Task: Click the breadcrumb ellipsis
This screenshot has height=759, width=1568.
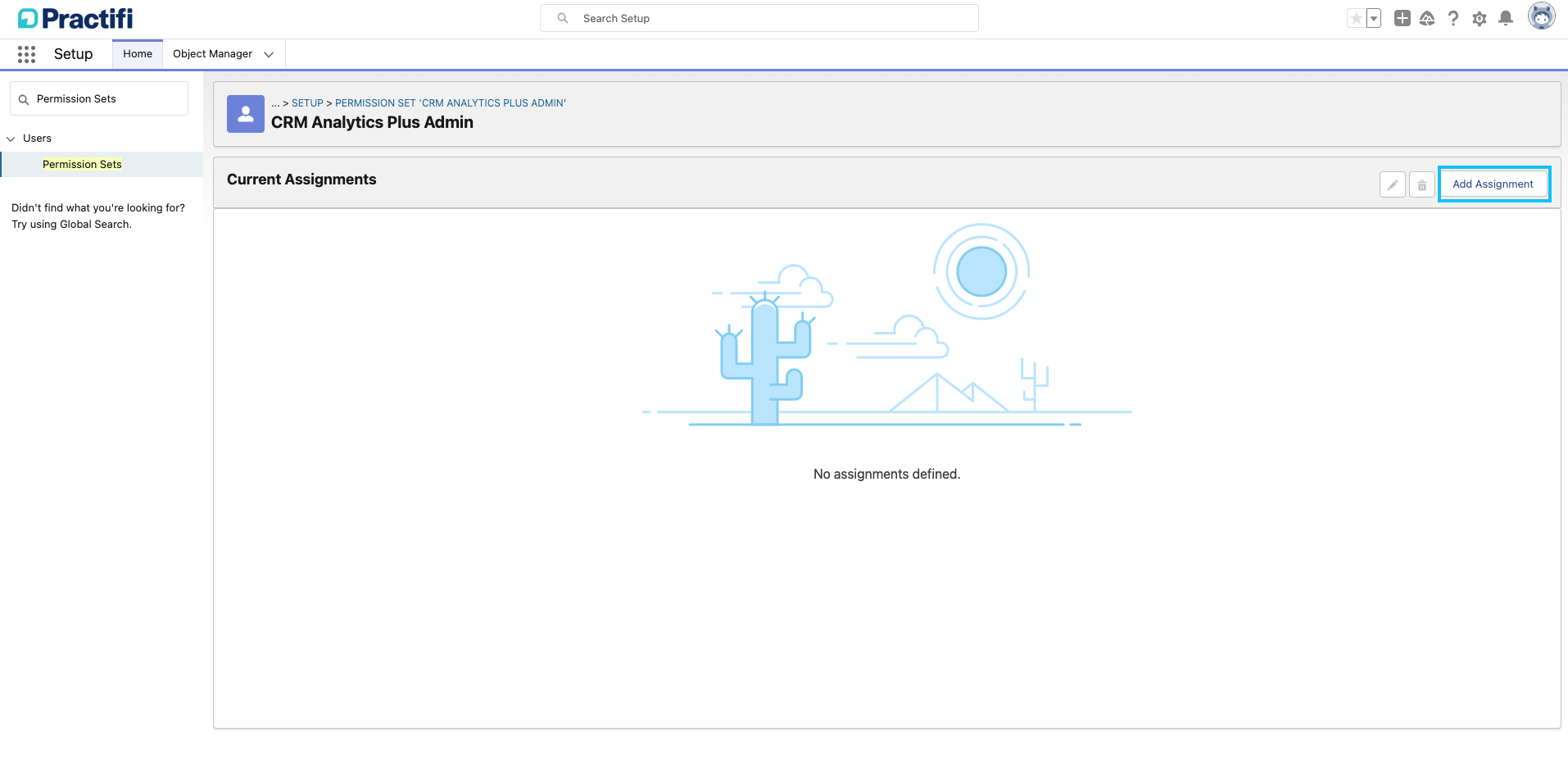Action: coord(275,103)
